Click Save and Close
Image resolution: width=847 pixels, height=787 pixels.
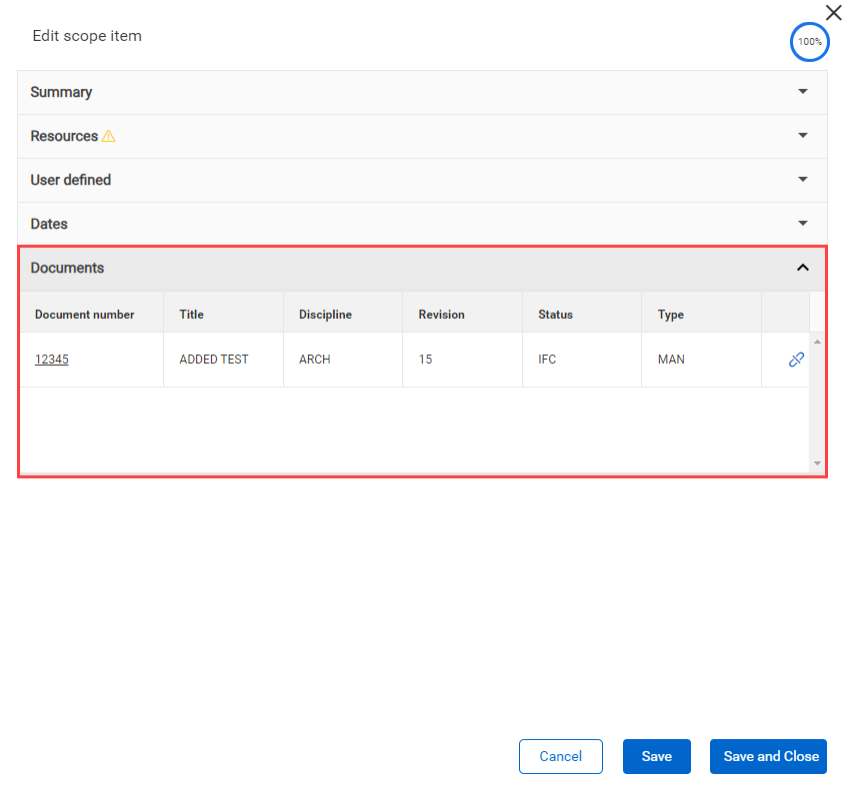[x=770, y=757]
